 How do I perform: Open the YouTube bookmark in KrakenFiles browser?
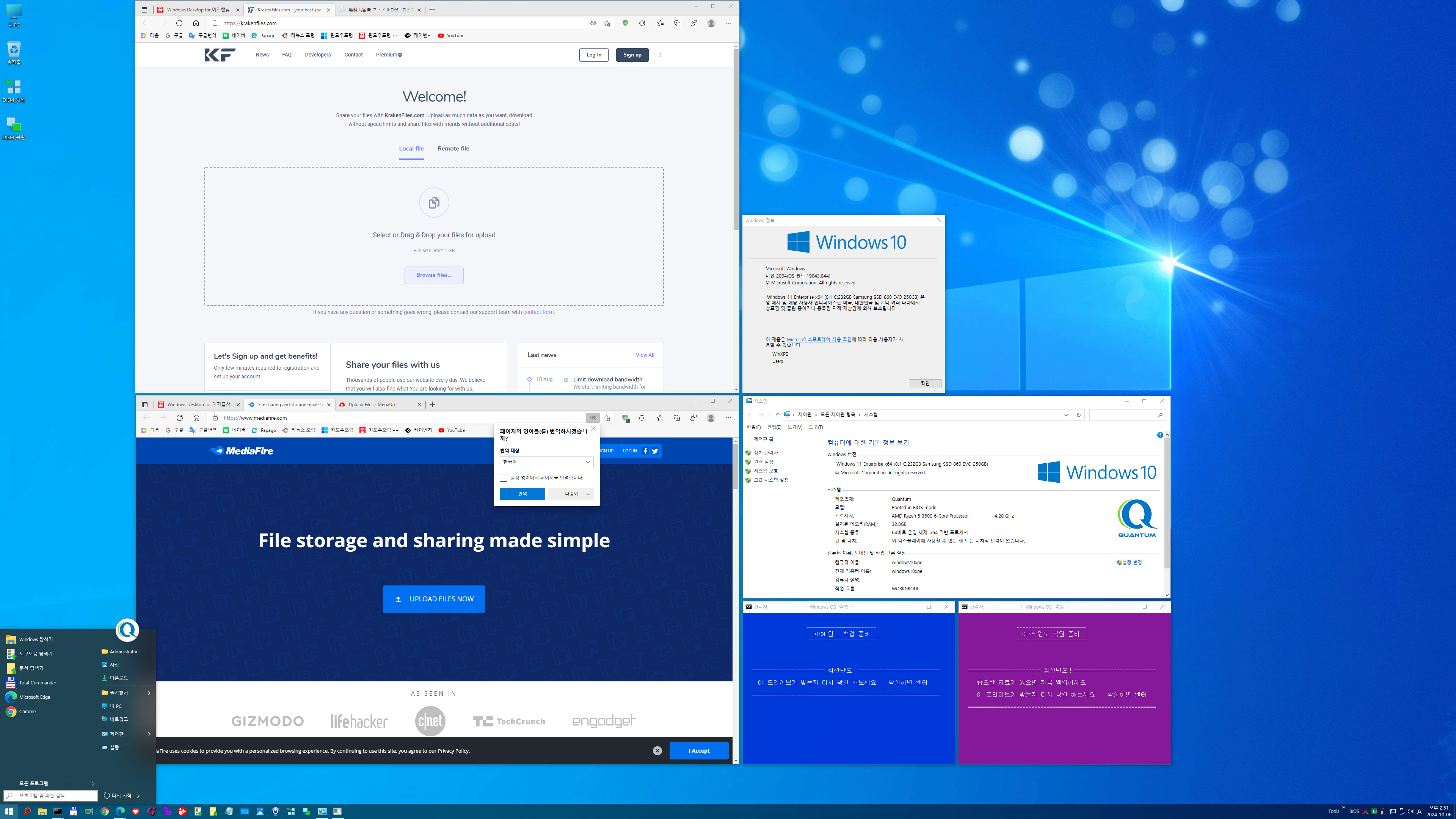click(x=451, y=36)
